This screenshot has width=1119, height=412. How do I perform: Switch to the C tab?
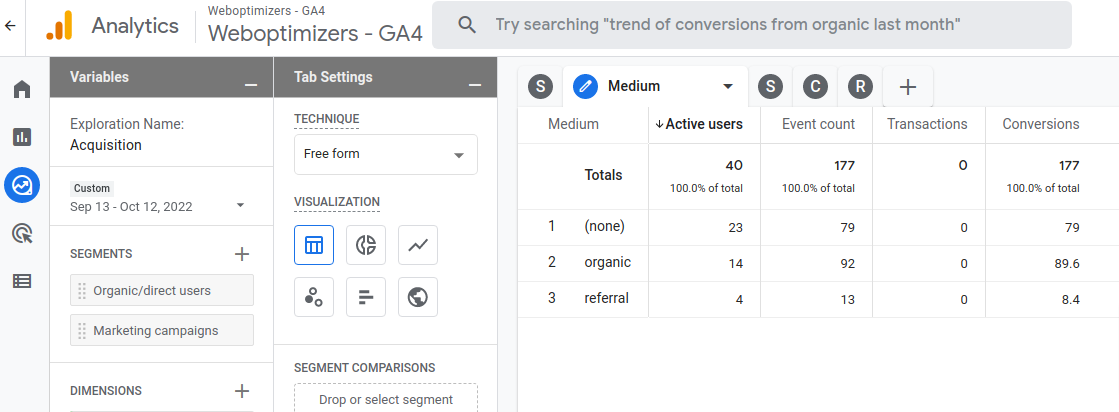tap(816, 87)
